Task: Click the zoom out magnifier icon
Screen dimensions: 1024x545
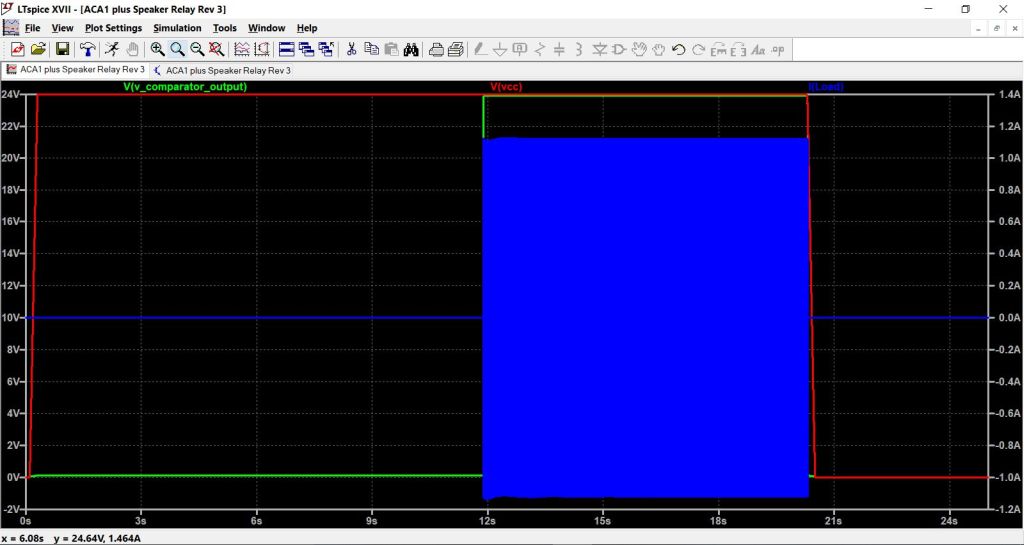Action: [197, 50]
